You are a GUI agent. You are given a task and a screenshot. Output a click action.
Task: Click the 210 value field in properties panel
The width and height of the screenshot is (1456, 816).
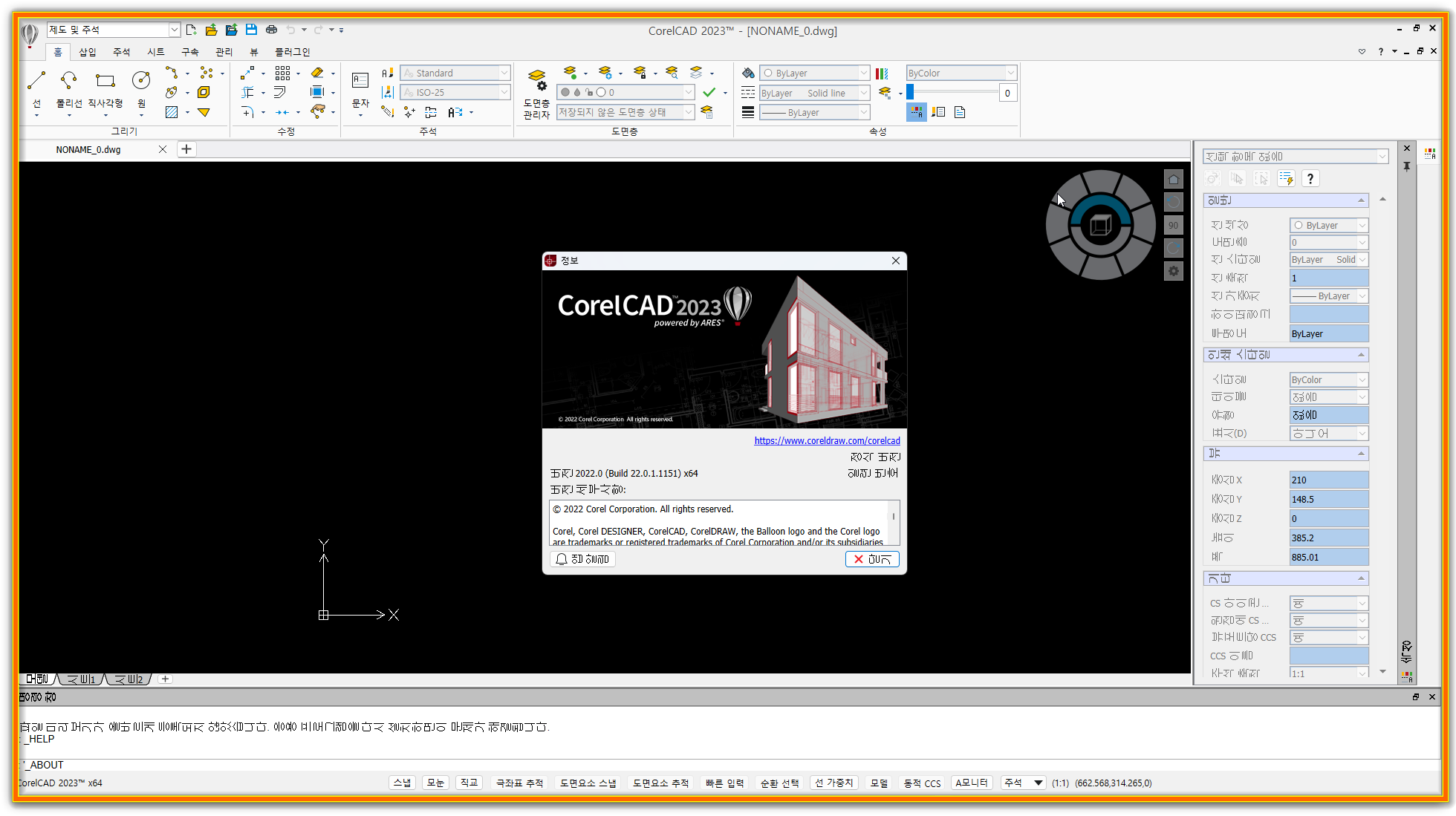click(1329, 480)
